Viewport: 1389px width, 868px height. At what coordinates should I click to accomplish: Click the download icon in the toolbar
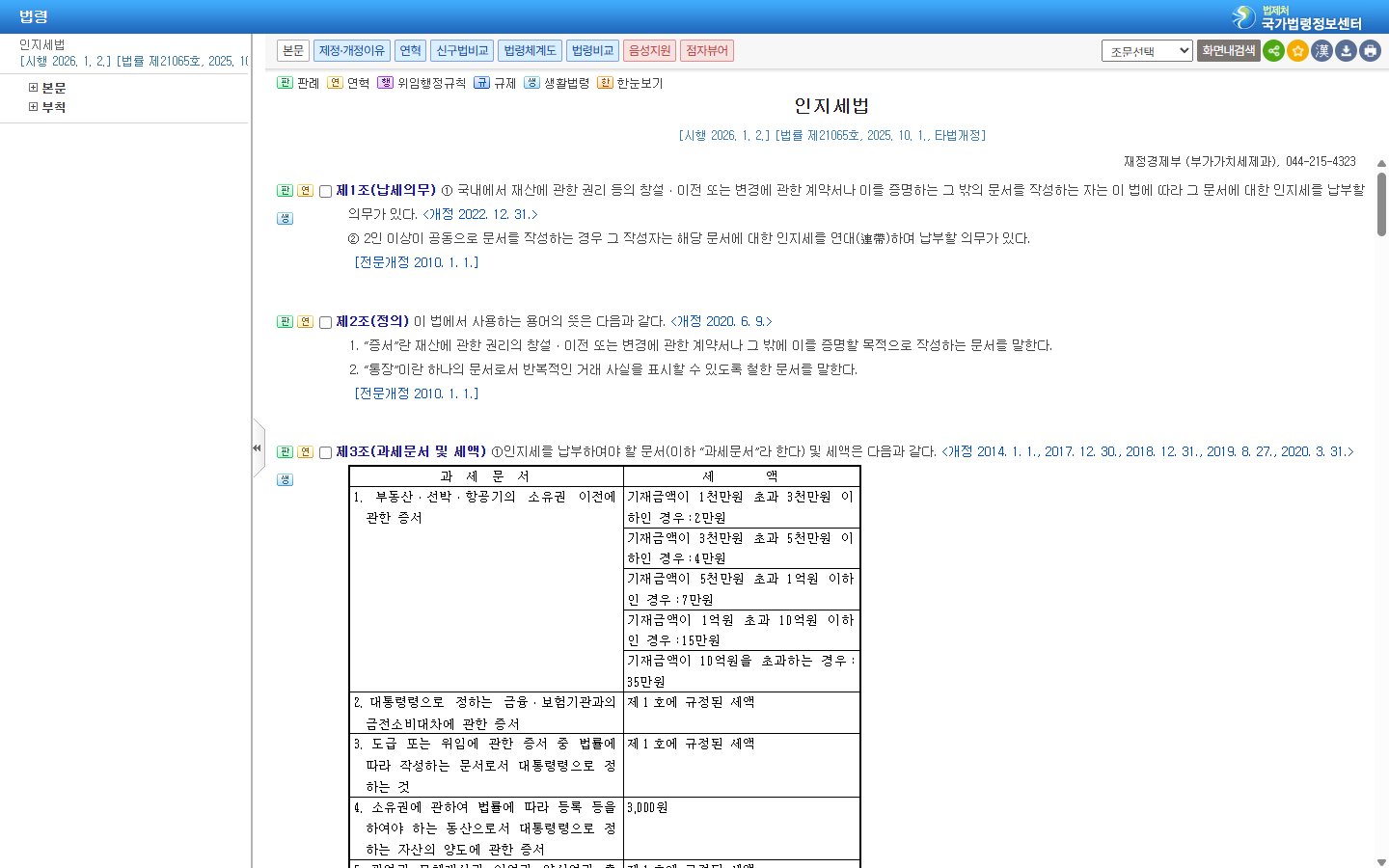1346,50
